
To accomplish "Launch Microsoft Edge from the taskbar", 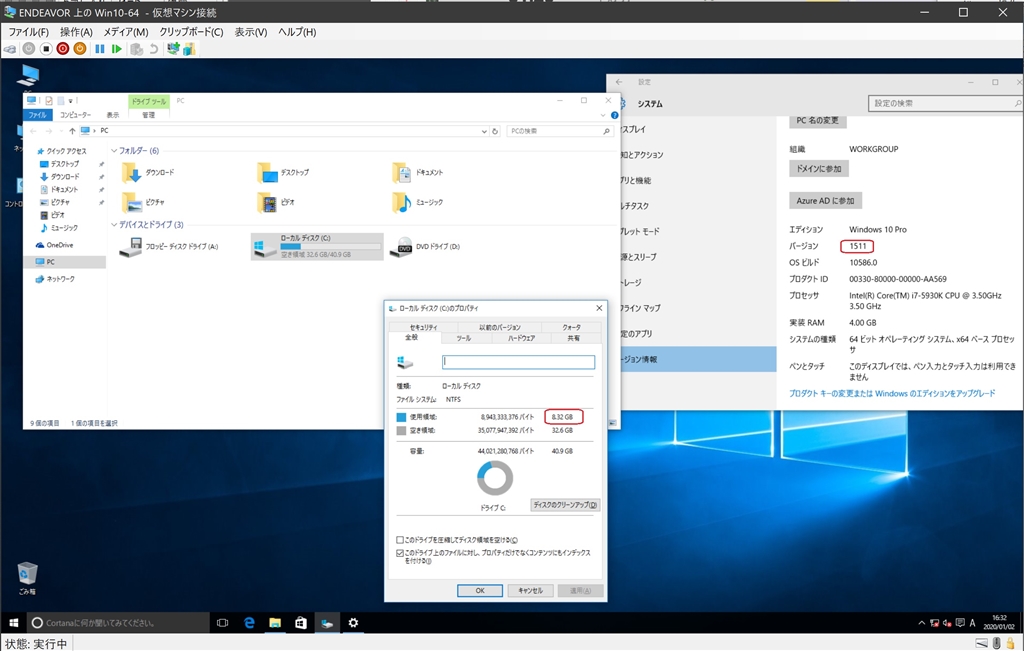I will (x=249, y=623).
